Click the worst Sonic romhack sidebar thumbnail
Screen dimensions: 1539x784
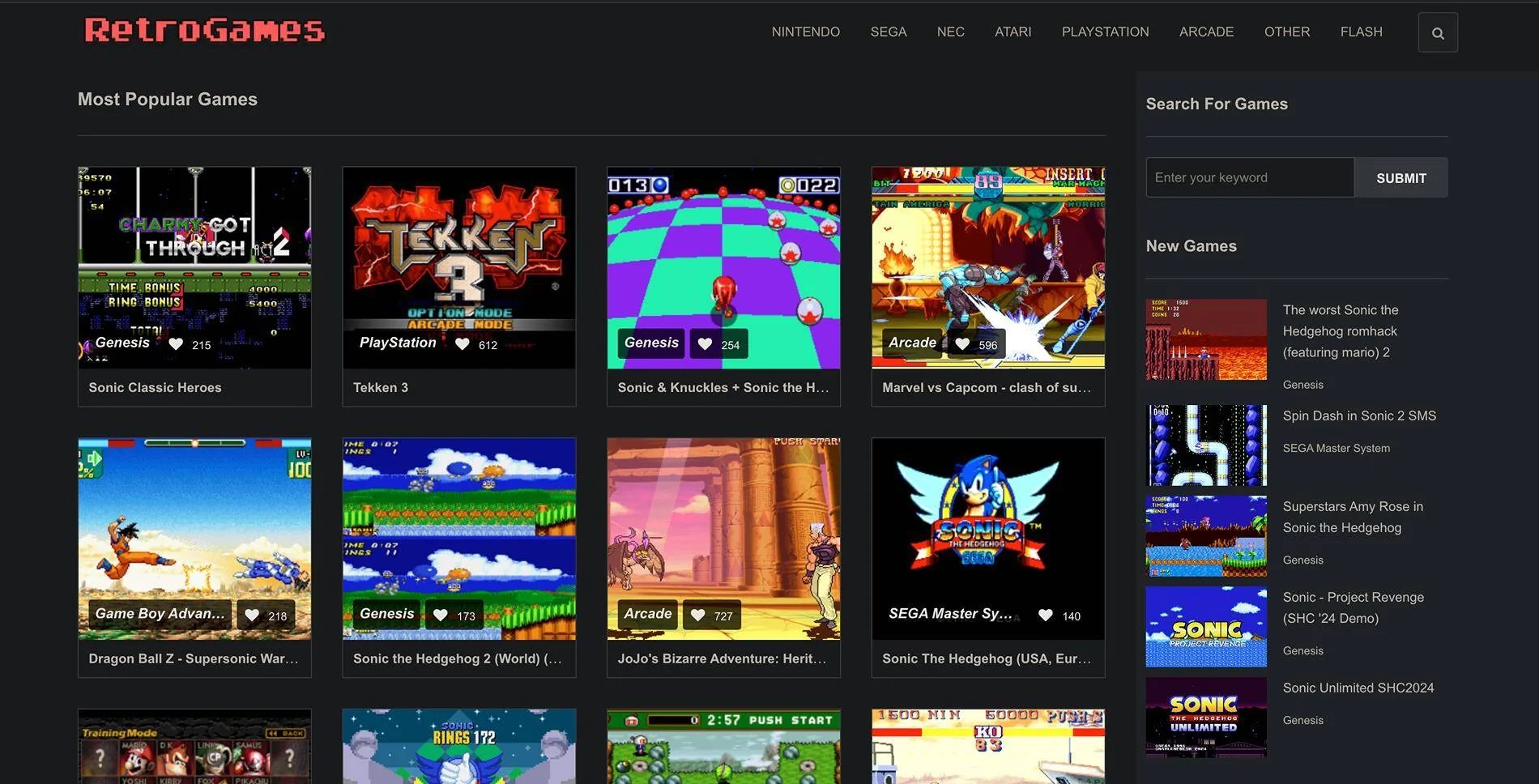pyautogui.click(x=1206, y=339)
